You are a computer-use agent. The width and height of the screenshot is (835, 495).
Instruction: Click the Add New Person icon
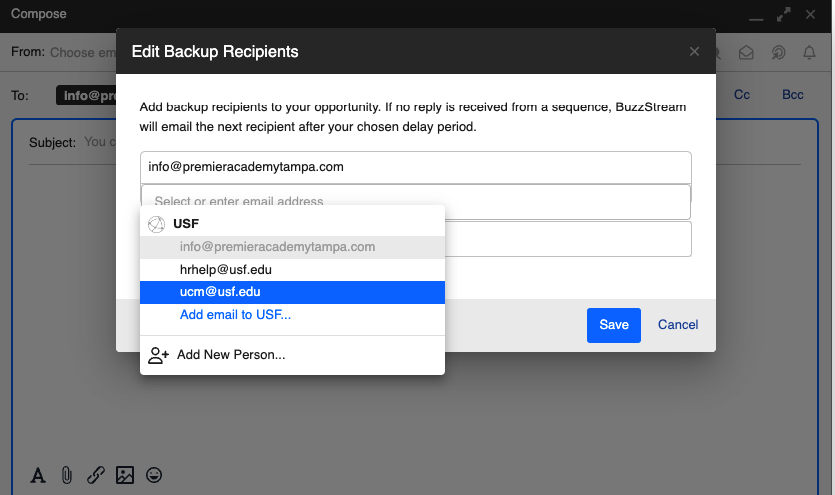158,355
